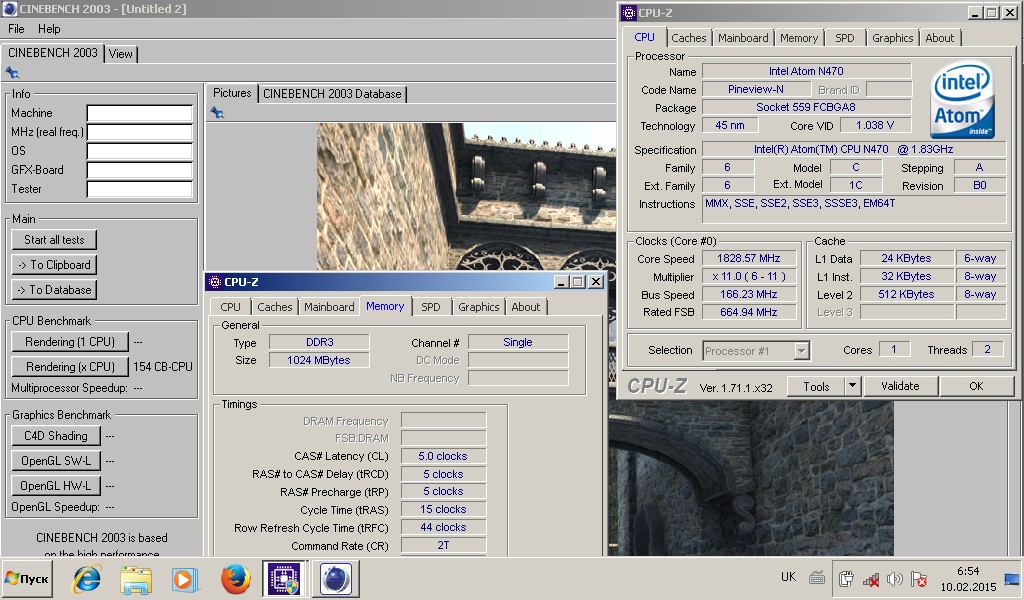Open Caches tab in CPU-Z CPU window
Screen dimensions: 1024x600
[x=688, y=38]
